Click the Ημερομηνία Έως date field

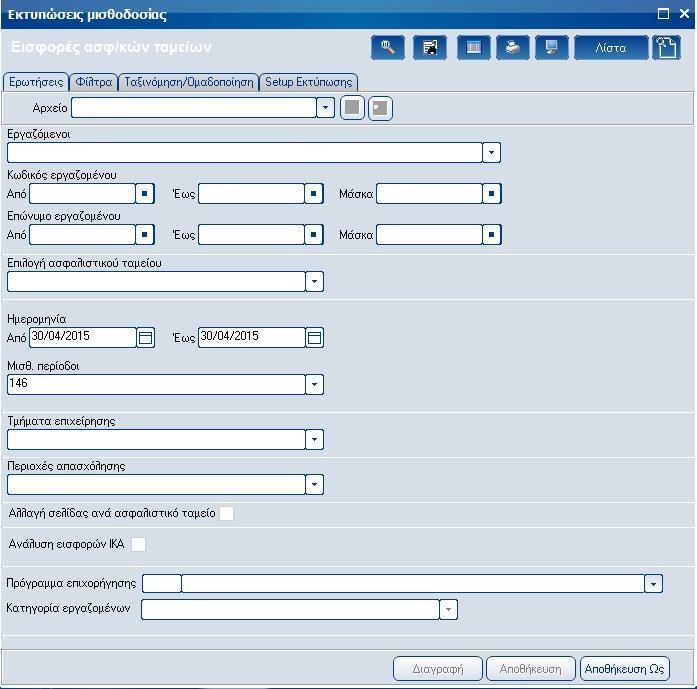point(252,338)
